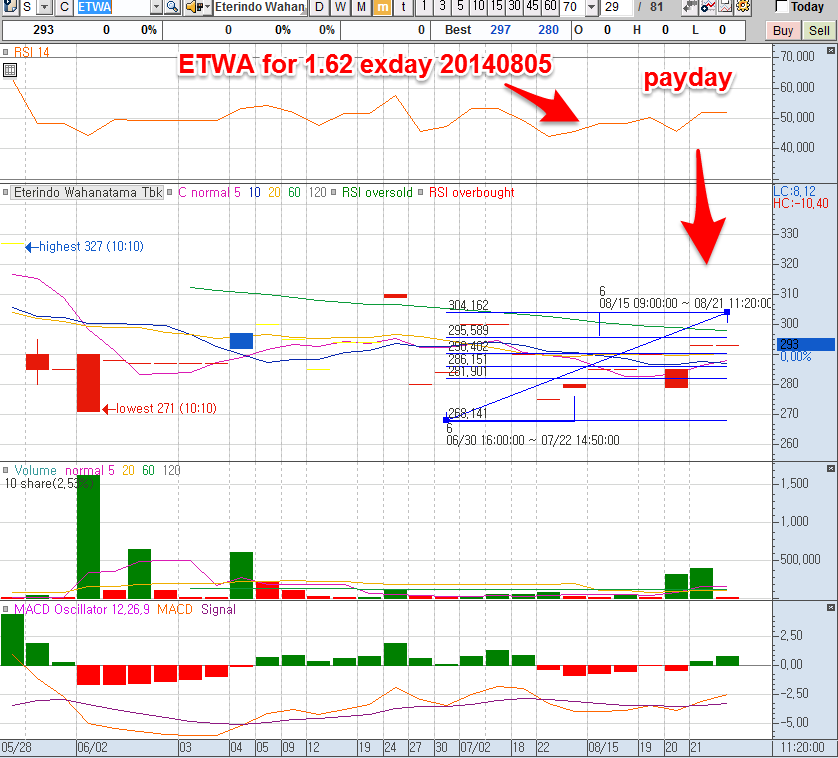
Task: Expand the 70 interval dropdown arrow
Action: coord(591,7)
